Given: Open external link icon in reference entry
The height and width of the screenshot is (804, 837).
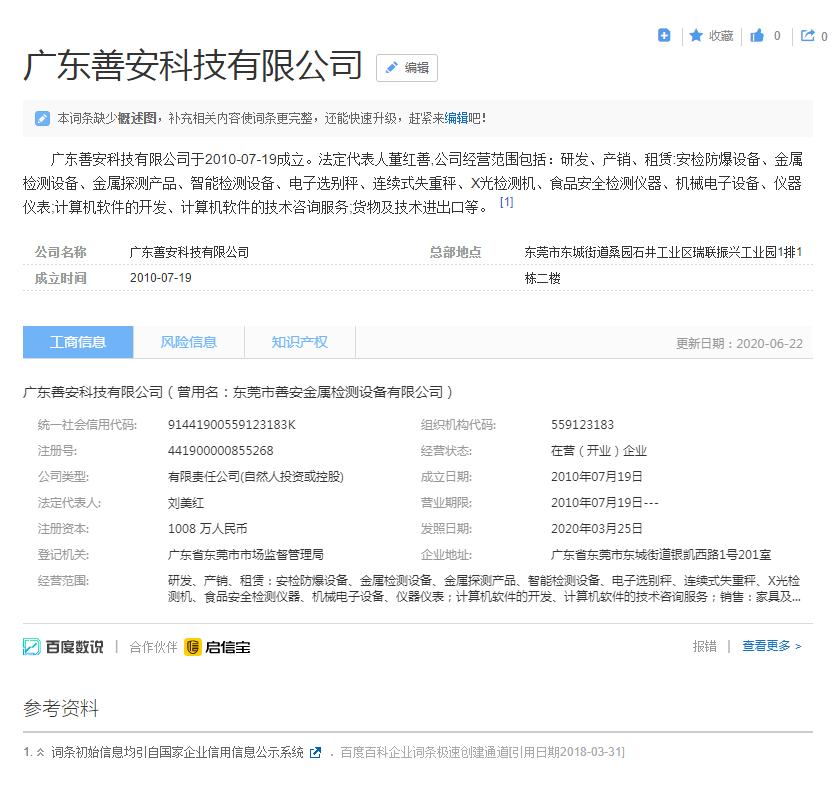Looking at the screenshot, I should [316, 753].
